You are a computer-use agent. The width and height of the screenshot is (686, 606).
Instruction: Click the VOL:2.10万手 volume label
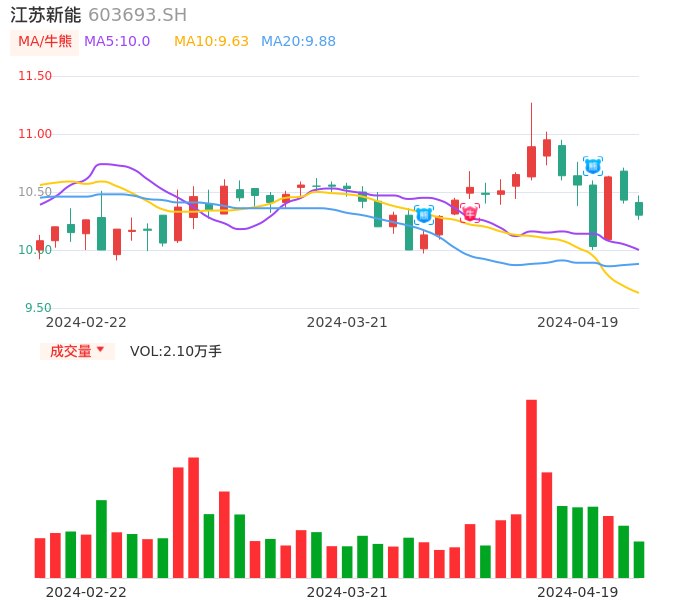click(176, 351)
